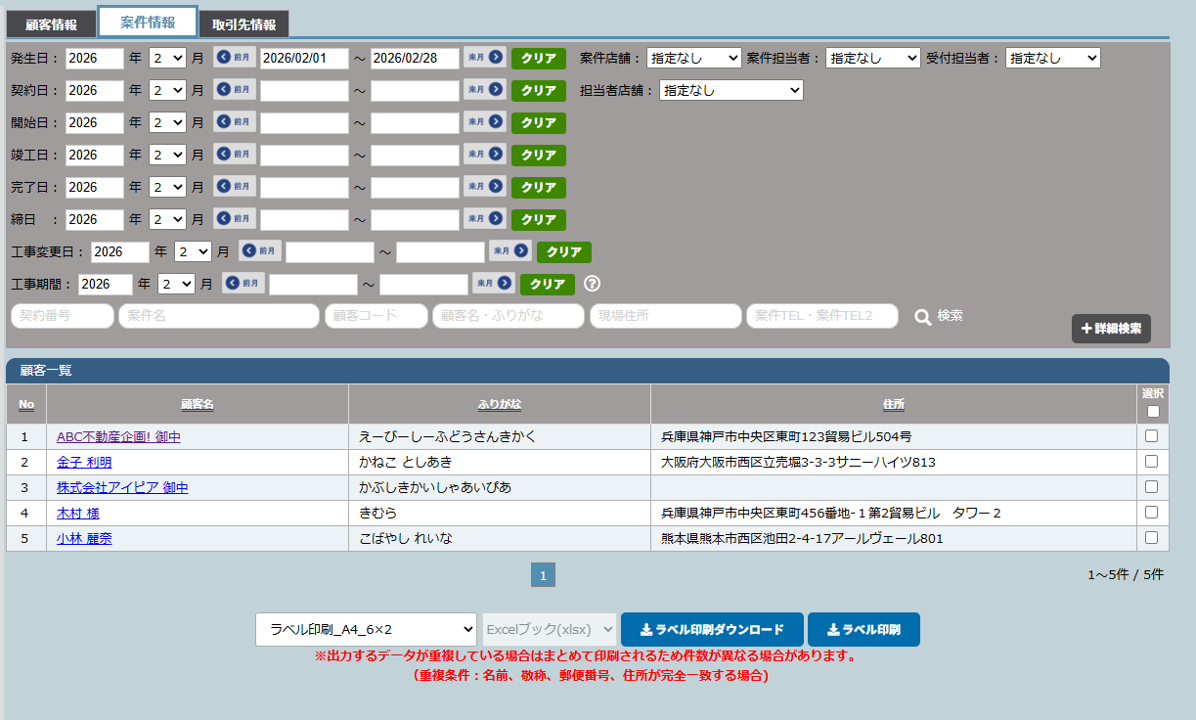This screenshot has height=720, width=1196.
Task: Click previous month arrow for 契約日
Action: coord(234,90)
